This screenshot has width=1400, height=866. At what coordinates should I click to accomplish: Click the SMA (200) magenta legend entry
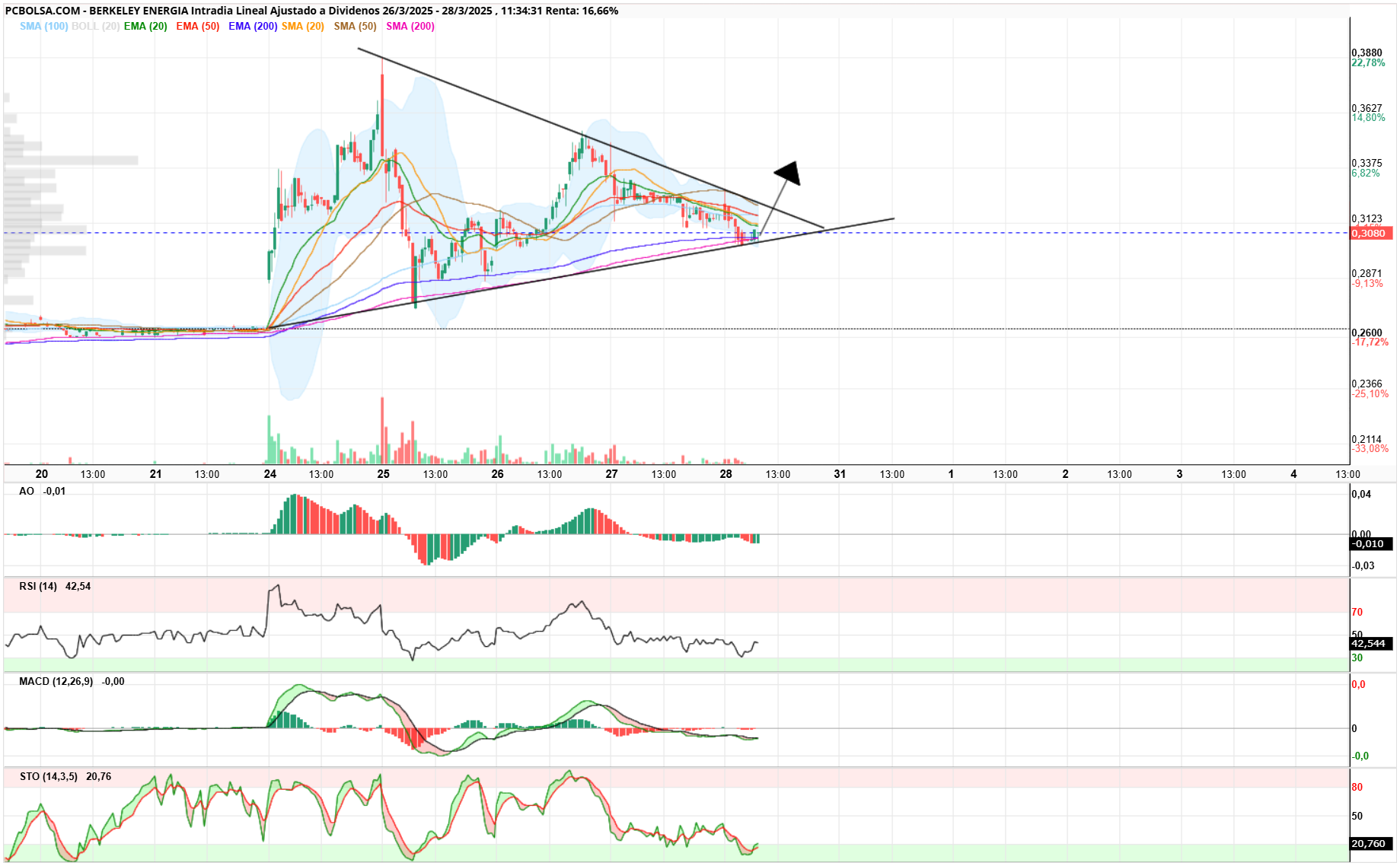point(410,26)
